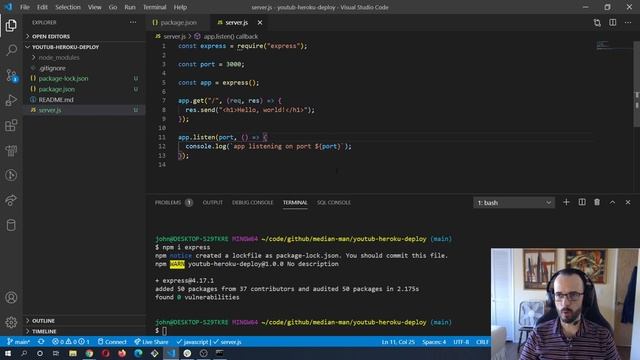The image size is (640, 360).
Task: Open File Explorer from the taskbar
Action: click(x=73, y=353)
